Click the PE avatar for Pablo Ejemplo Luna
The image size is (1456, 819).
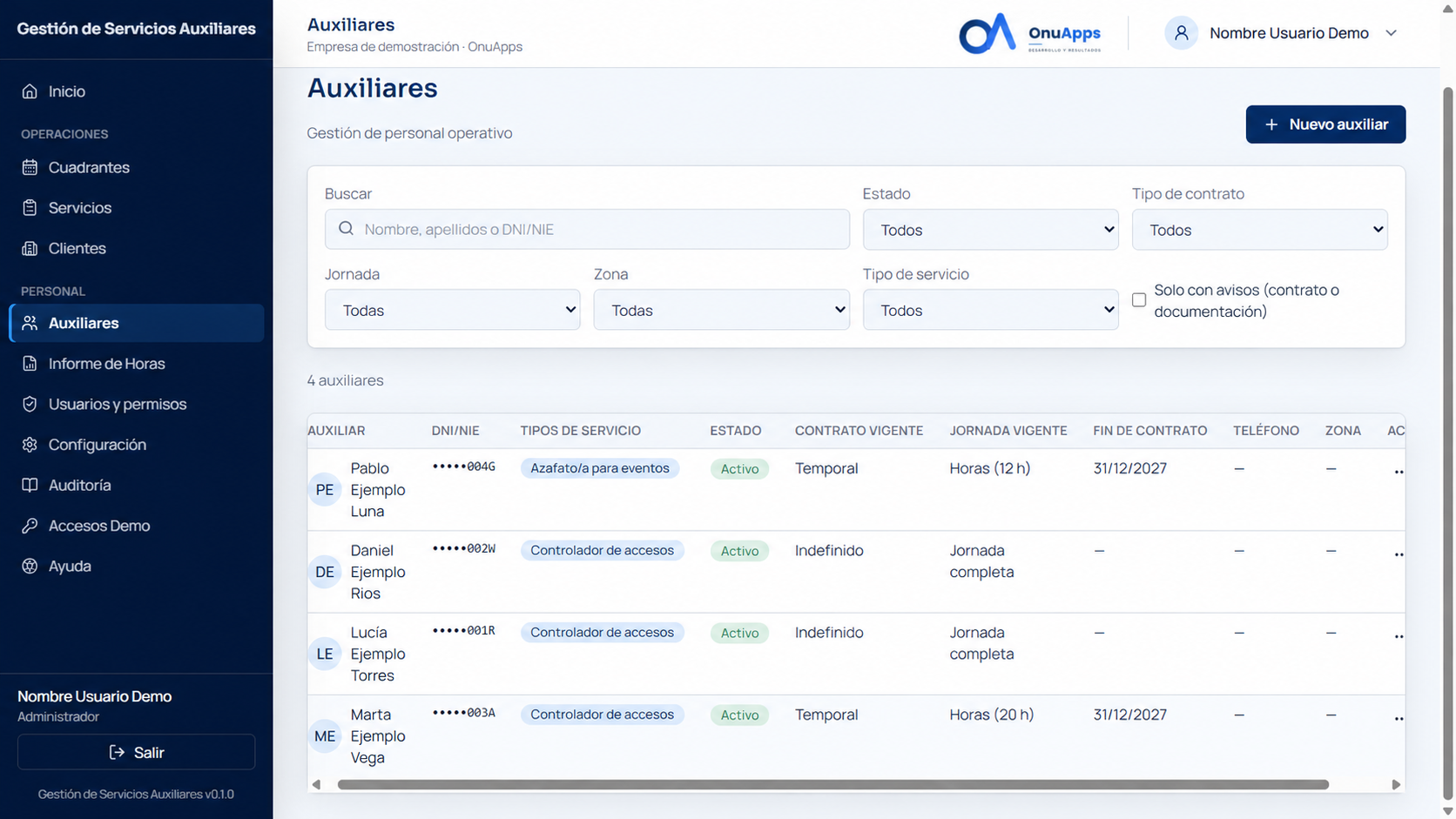325,490
